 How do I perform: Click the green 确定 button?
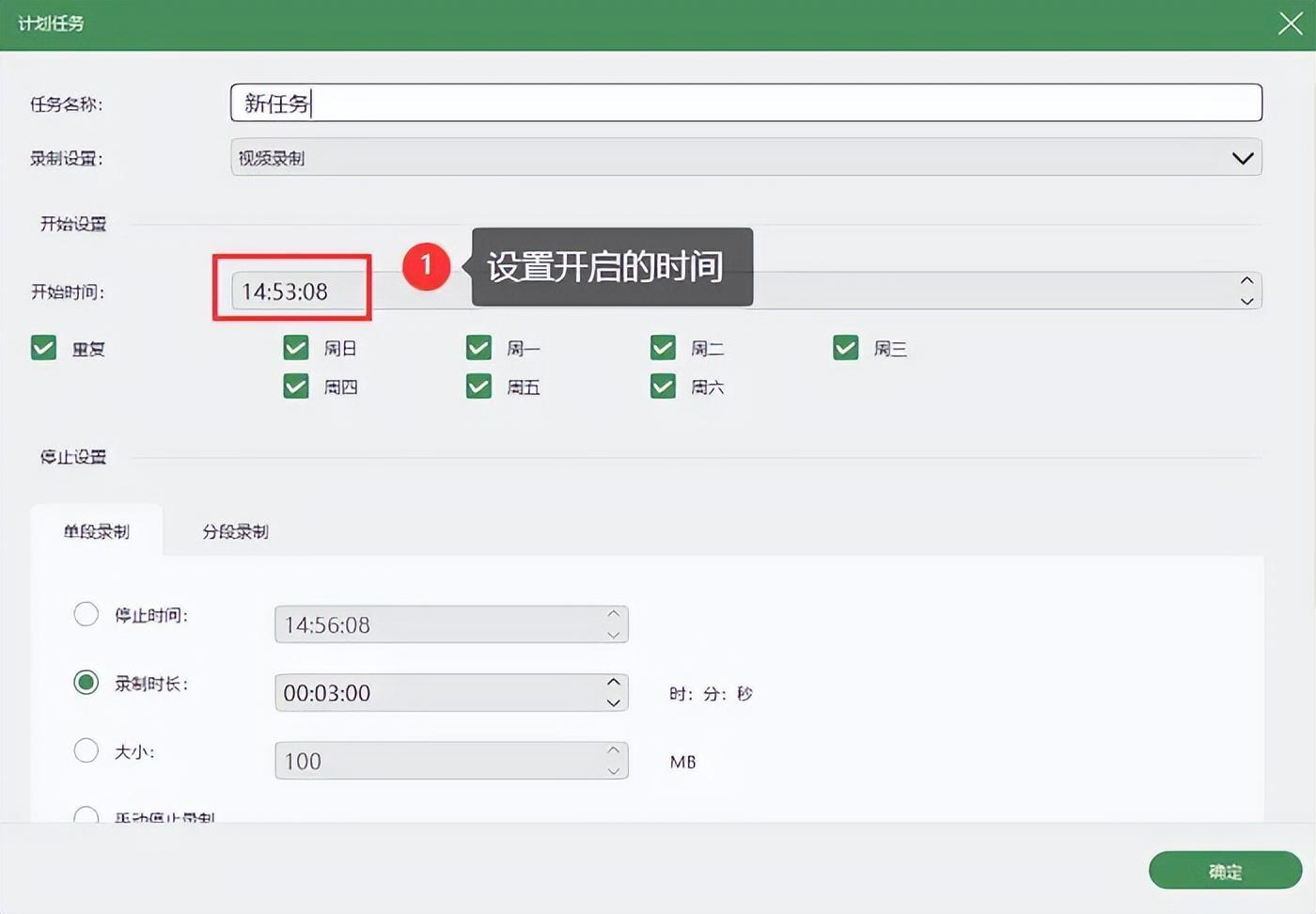pos(1224,872)
